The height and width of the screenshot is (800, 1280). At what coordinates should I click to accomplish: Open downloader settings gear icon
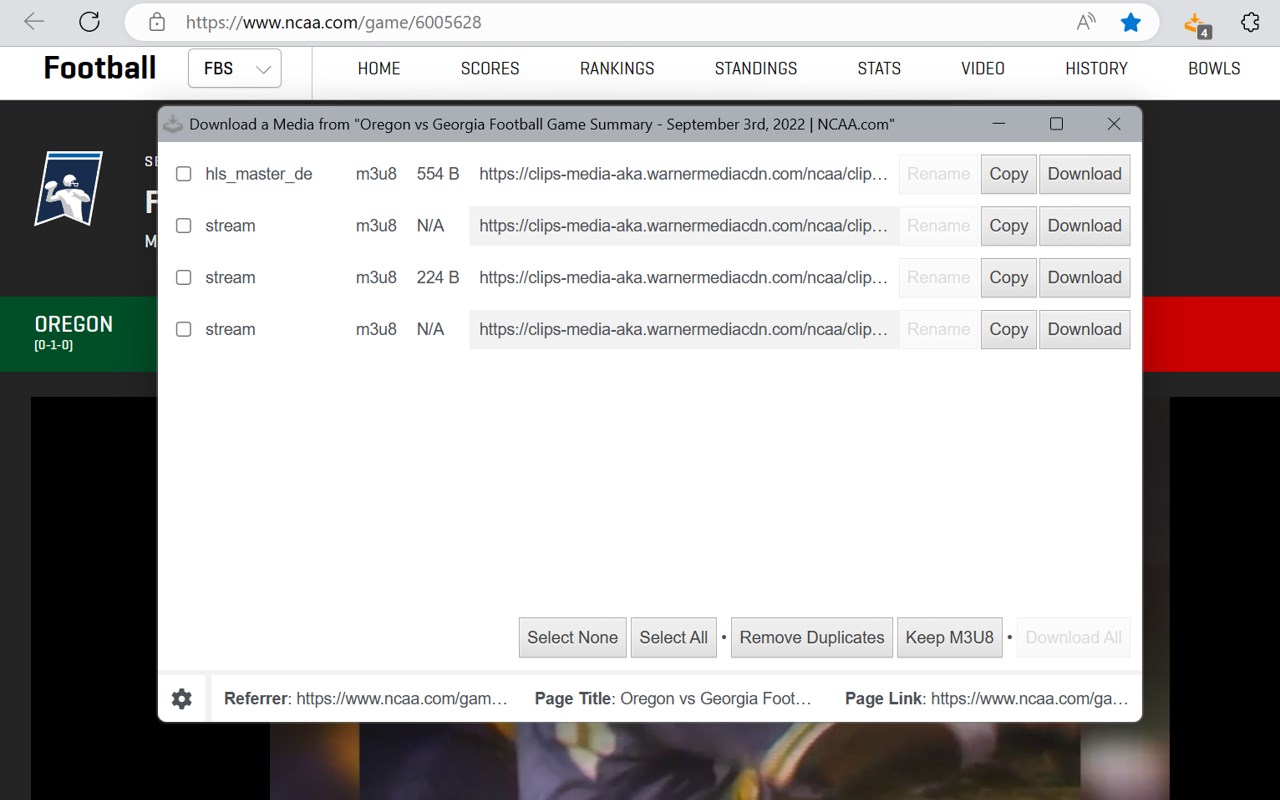[182, 699]
